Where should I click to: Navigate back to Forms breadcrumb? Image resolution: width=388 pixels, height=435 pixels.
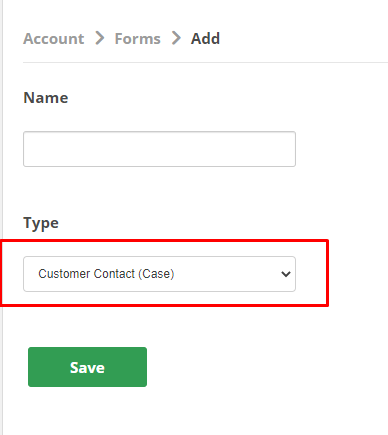click(137, 38)
